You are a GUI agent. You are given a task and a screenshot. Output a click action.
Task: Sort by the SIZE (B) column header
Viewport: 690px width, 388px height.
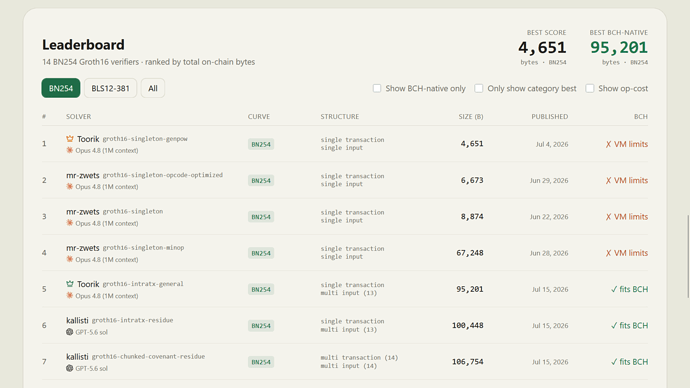click(x=470, y=117)
